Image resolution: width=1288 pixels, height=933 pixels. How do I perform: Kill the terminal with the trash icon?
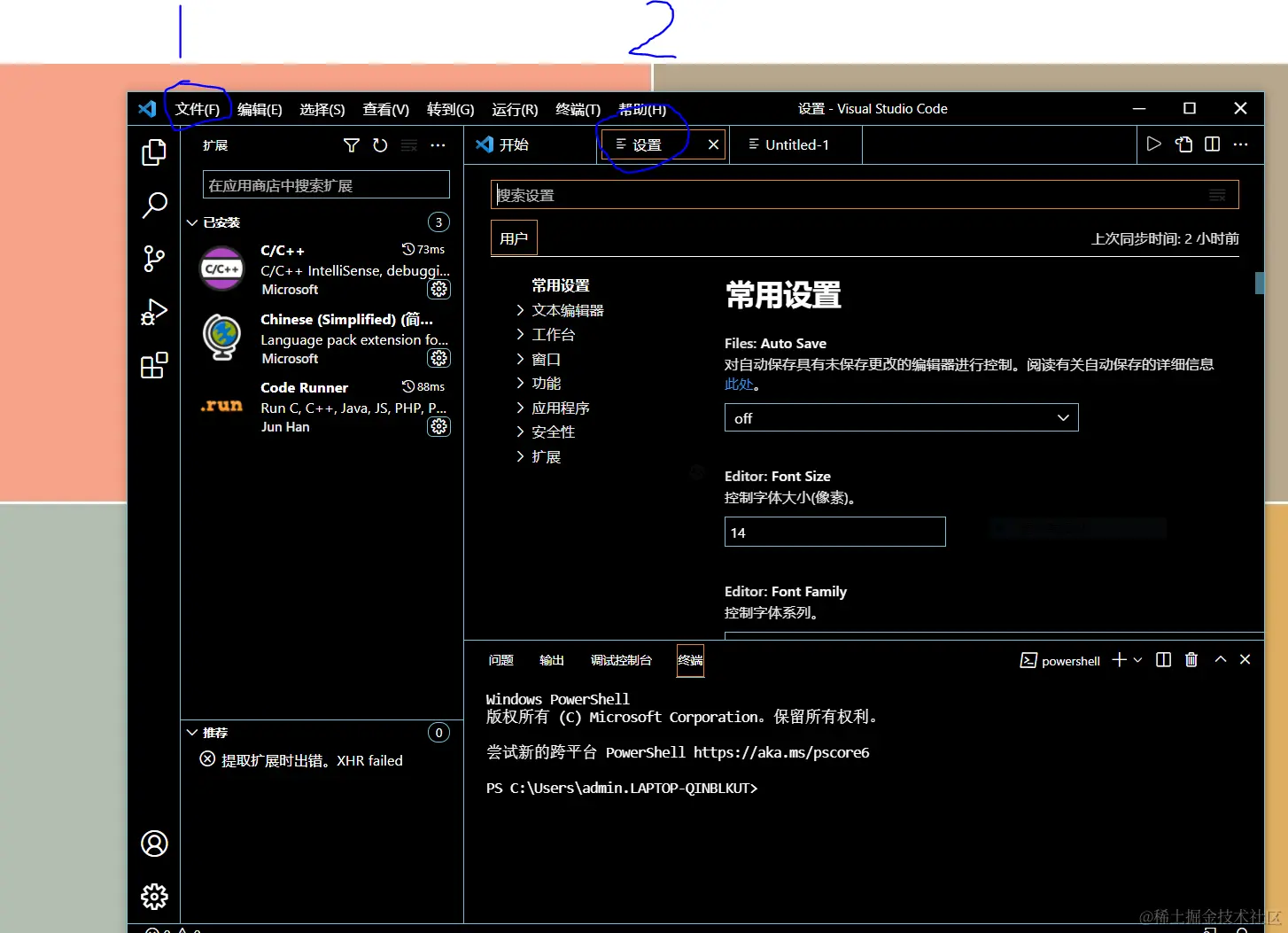[x=1191, y=660]
